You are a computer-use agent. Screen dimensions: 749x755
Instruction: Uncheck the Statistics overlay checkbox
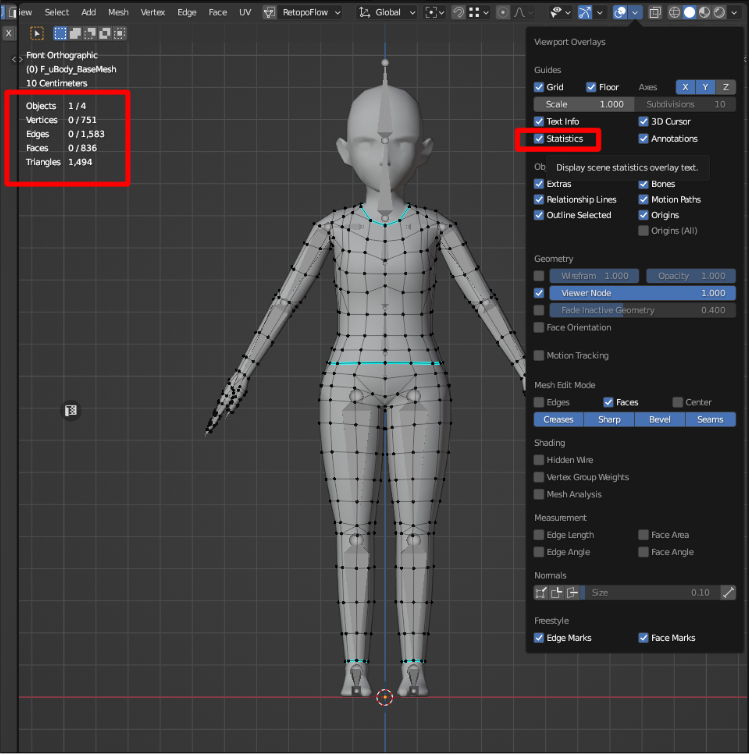[x=540, y=139]
